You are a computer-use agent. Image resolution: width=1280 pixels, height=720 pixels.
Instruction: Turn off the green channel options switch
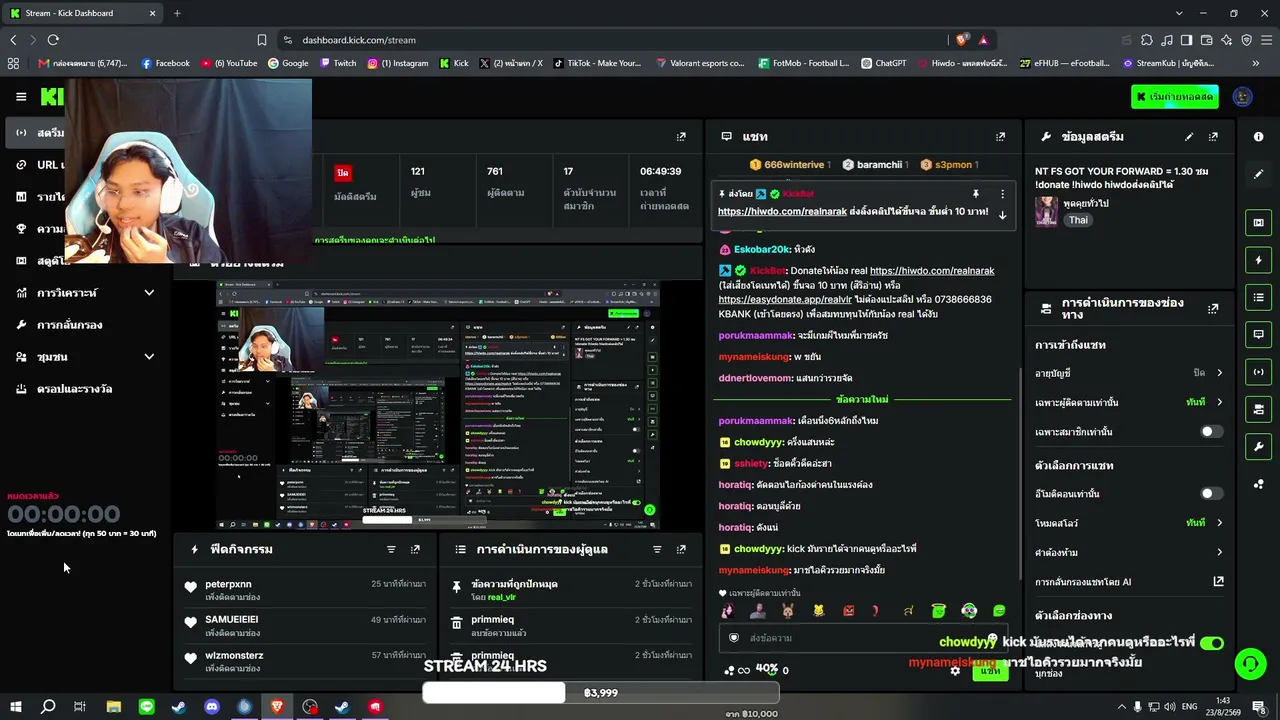[x=1211, y=643]
